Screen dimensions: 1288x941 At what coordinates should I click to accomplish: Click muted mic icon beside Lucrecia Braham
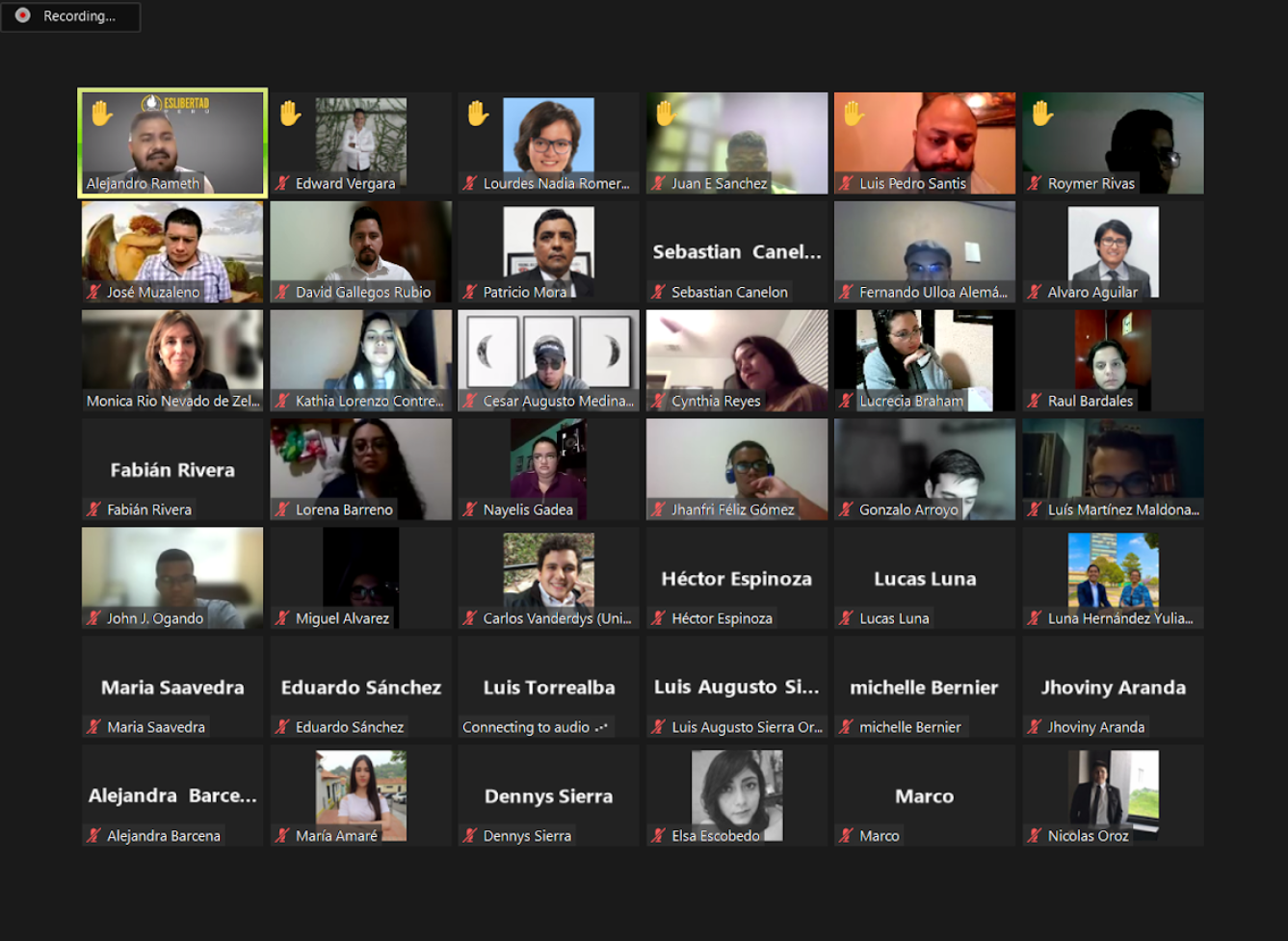847,401
